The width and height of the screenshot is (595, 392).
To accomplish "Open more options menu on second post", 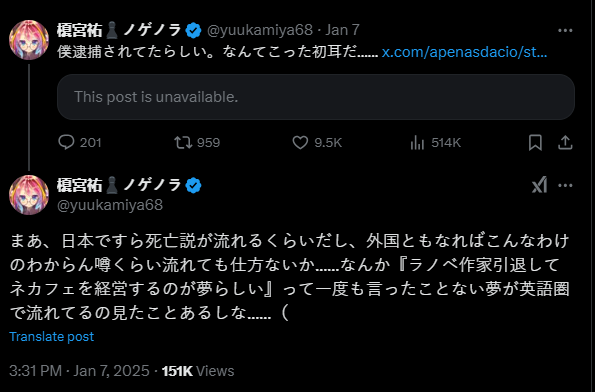I will tap(565, 185).
